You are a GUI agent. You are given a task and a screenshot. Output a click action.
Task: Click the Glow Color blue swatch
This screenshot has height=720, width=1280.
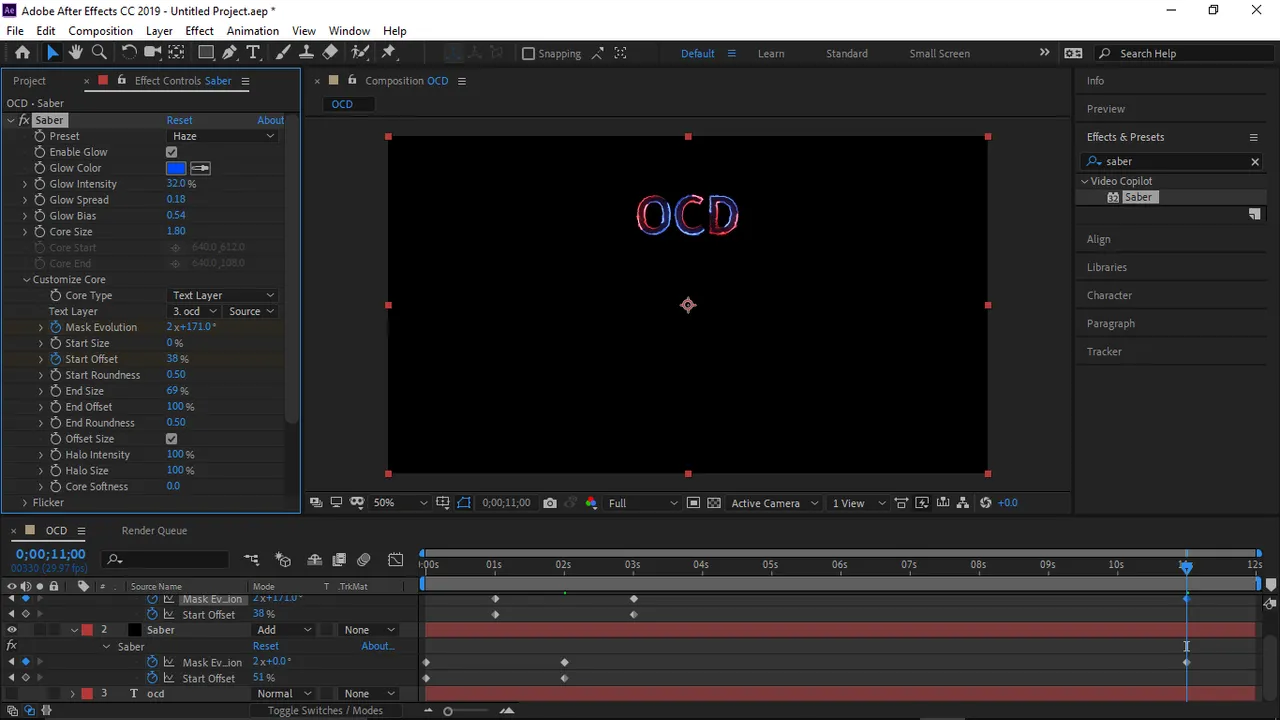(x=176, y=168)
